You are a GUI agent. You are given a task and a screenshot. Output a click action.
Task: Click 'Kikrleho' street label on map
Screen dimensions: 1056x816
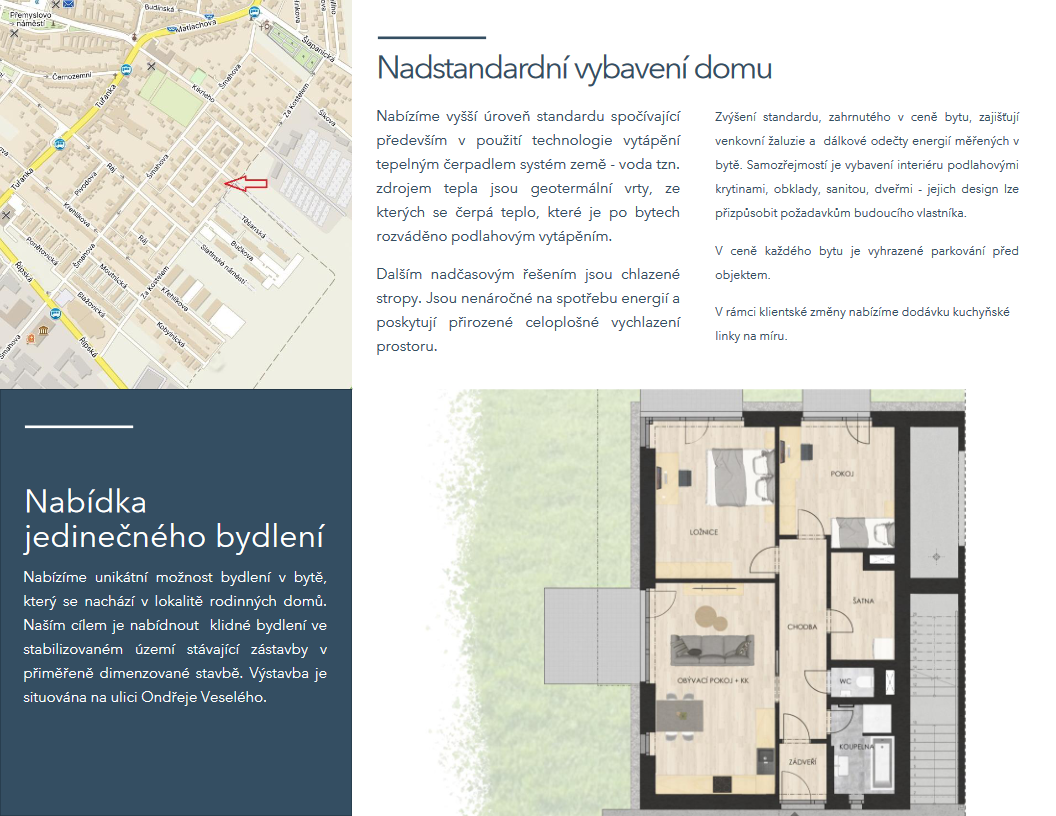tap(203, 94)
